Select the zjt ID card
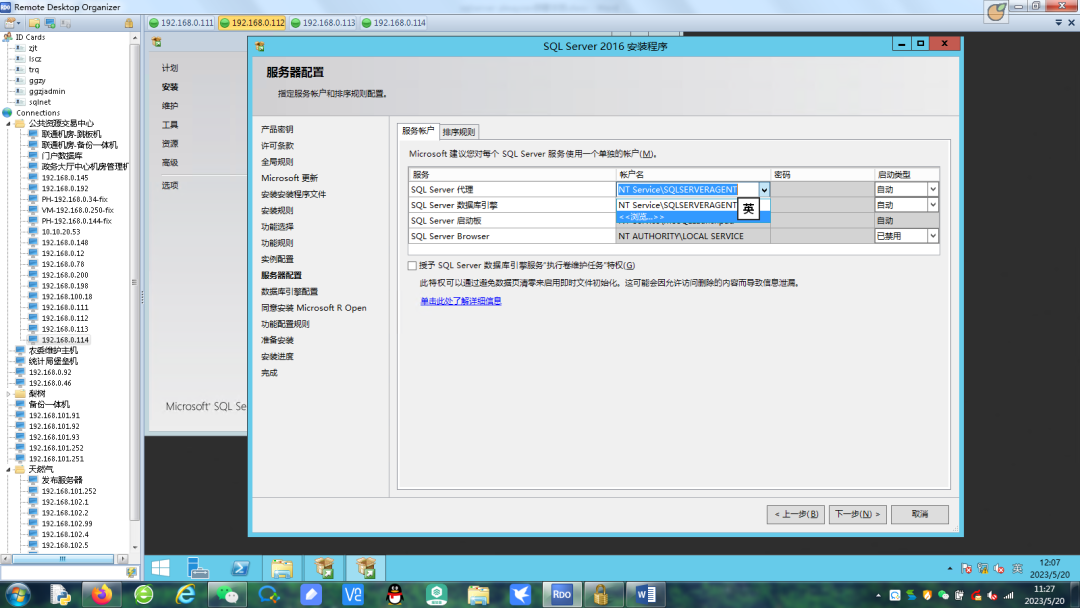 click(x=33, y=48)
